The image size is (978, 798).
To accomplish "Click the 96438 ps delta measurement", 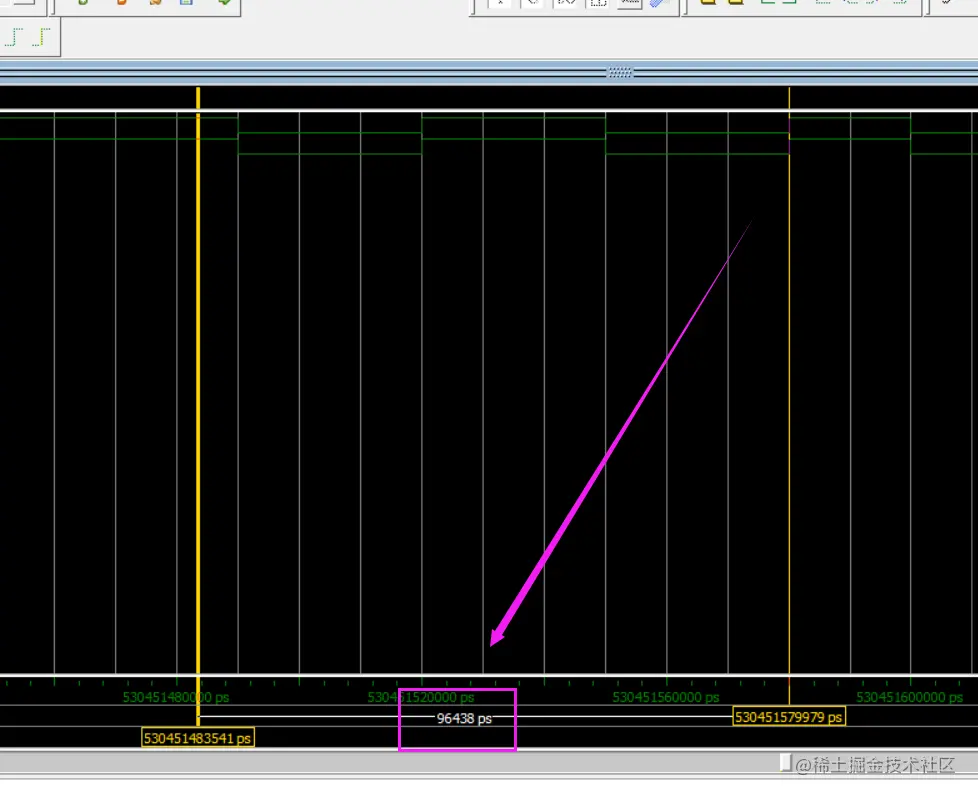I will tap(464, 719).
